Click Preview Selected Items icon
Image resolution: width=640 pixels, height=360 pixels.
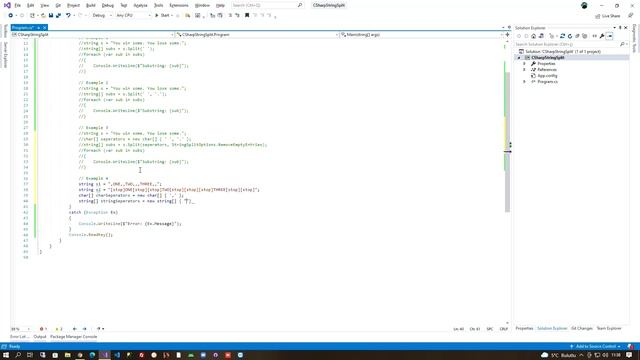tap(609, 36)
